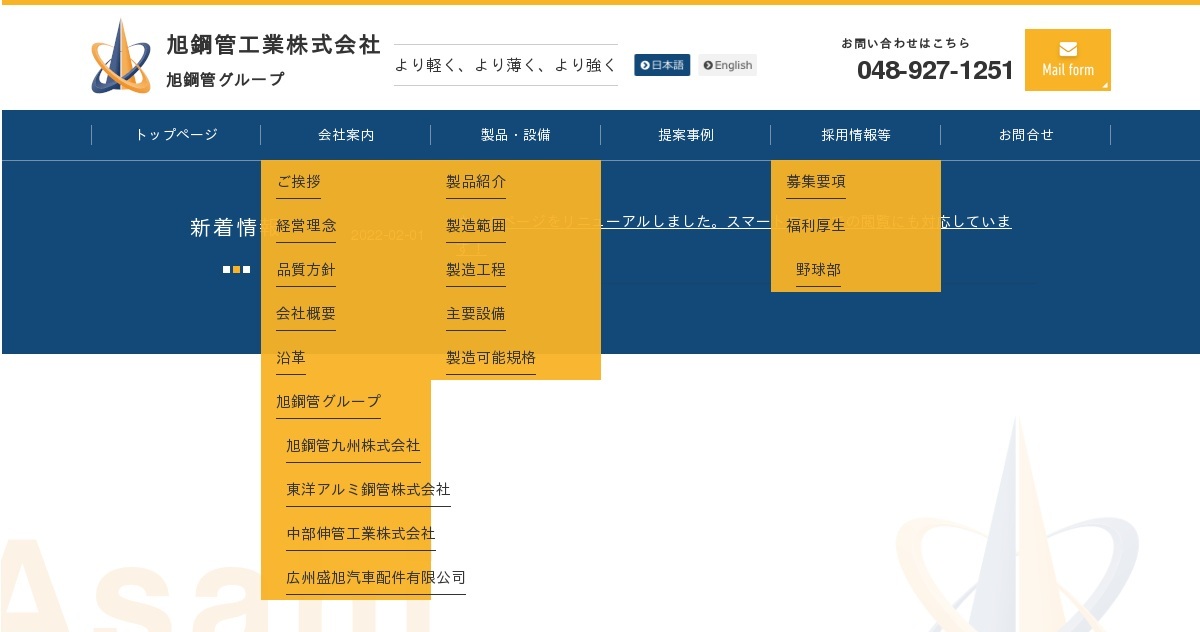
Task: Open 旭鋼管グループ submenu entry
Action: pos(328,402)
